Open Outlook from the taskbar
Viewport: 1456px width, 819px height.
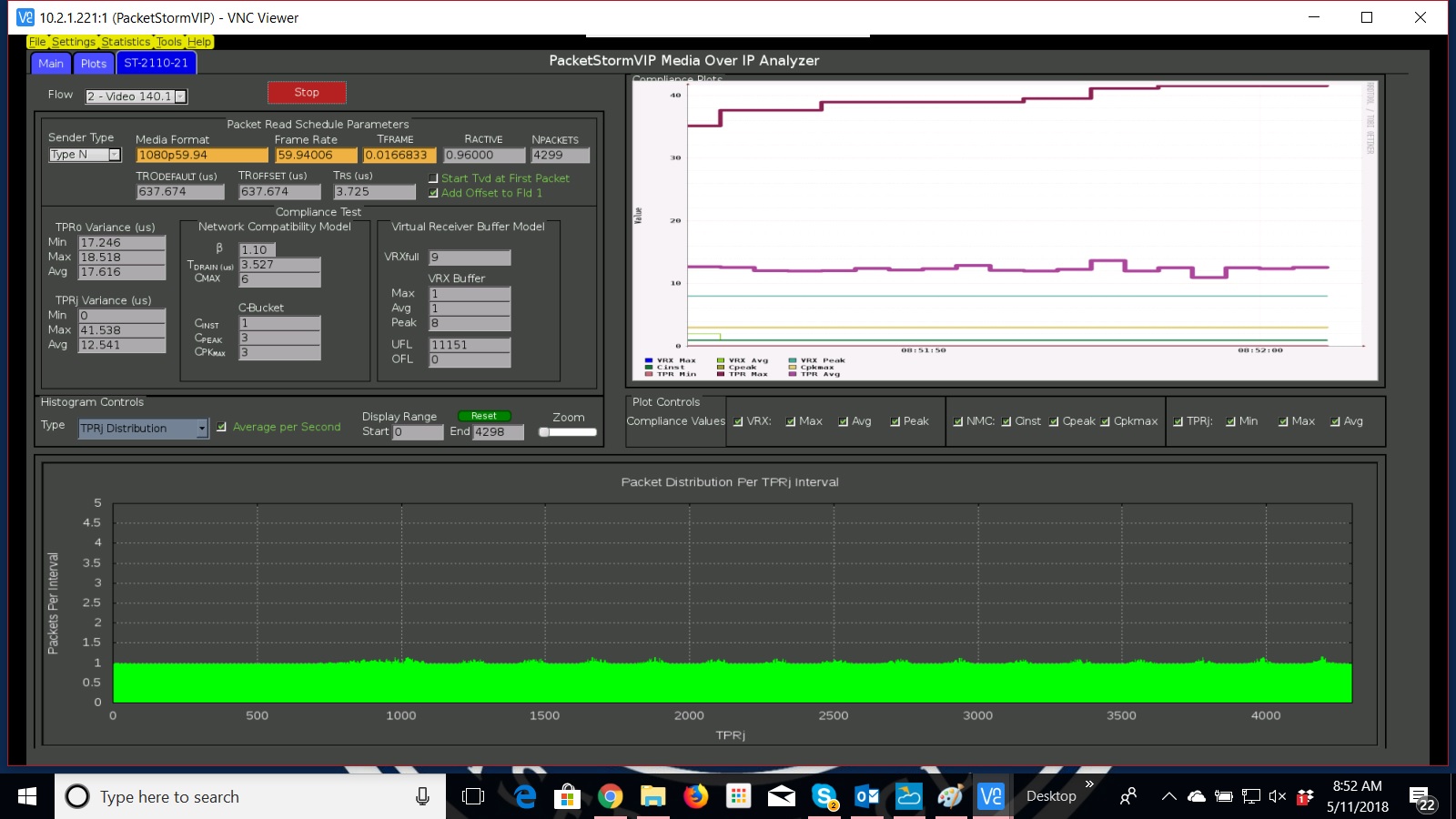[866, 797]
